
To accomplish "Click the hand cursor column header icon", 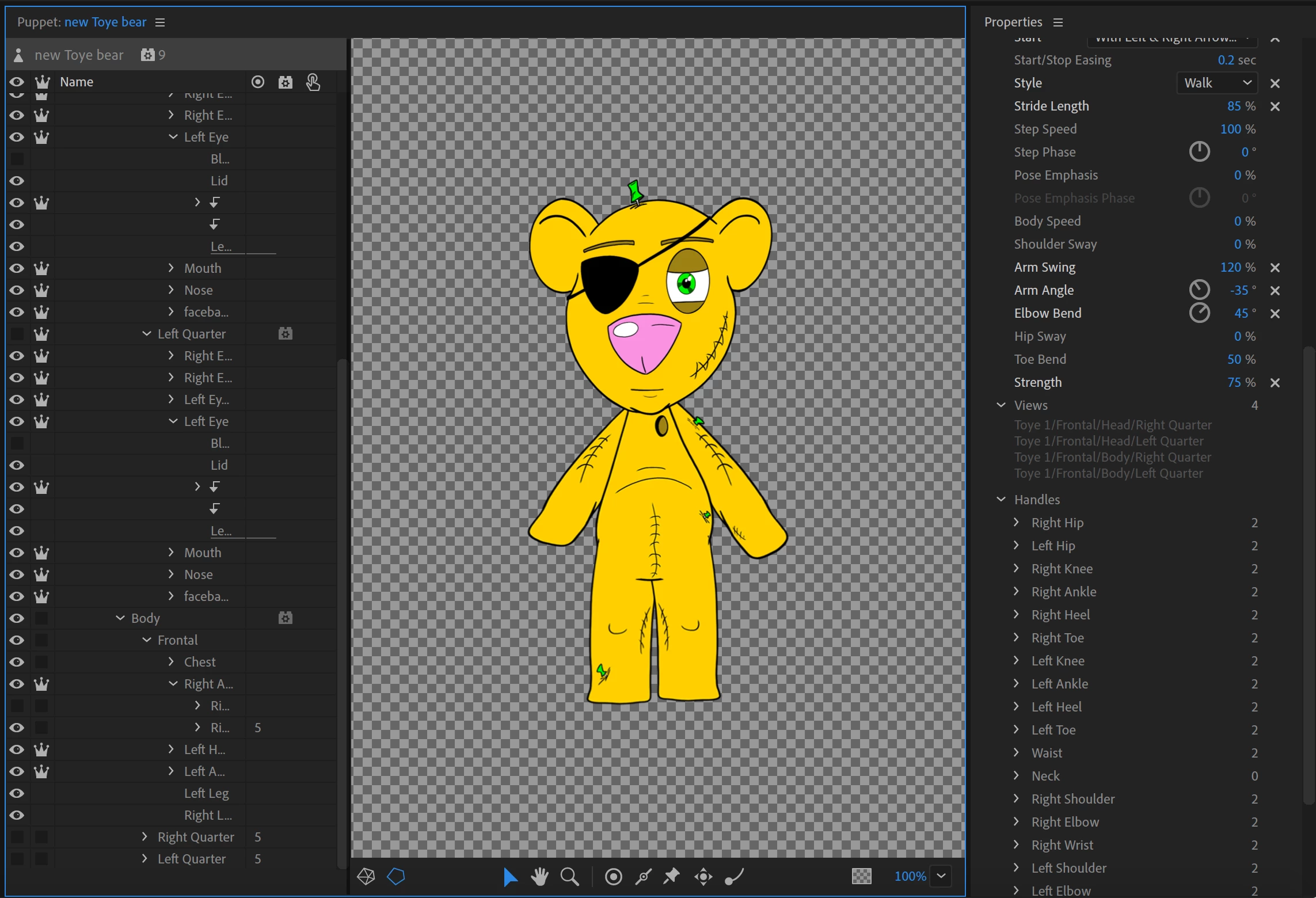I will pyautogui.click(x=313, y=82).
